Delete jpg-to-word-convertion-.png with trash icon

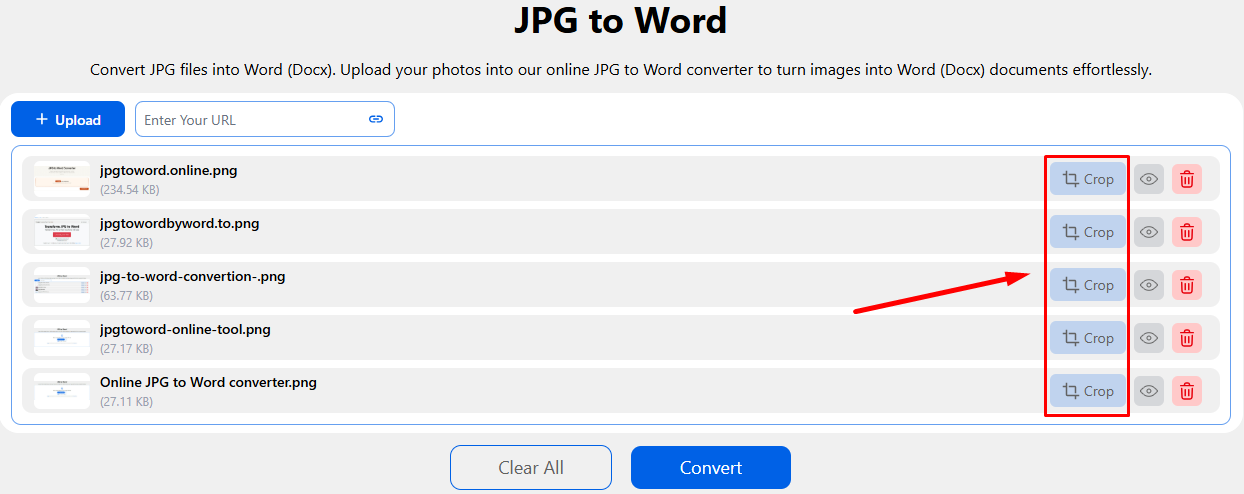click(x=1187, y=285)
